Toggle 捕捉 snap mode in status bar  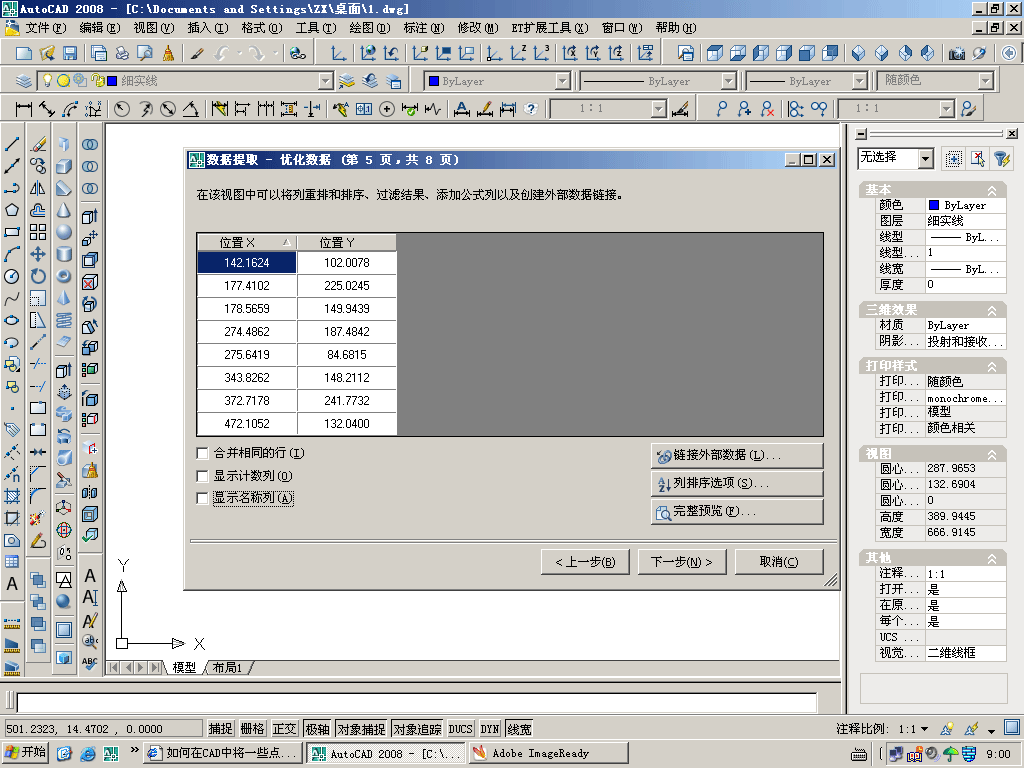pos(220,729)
